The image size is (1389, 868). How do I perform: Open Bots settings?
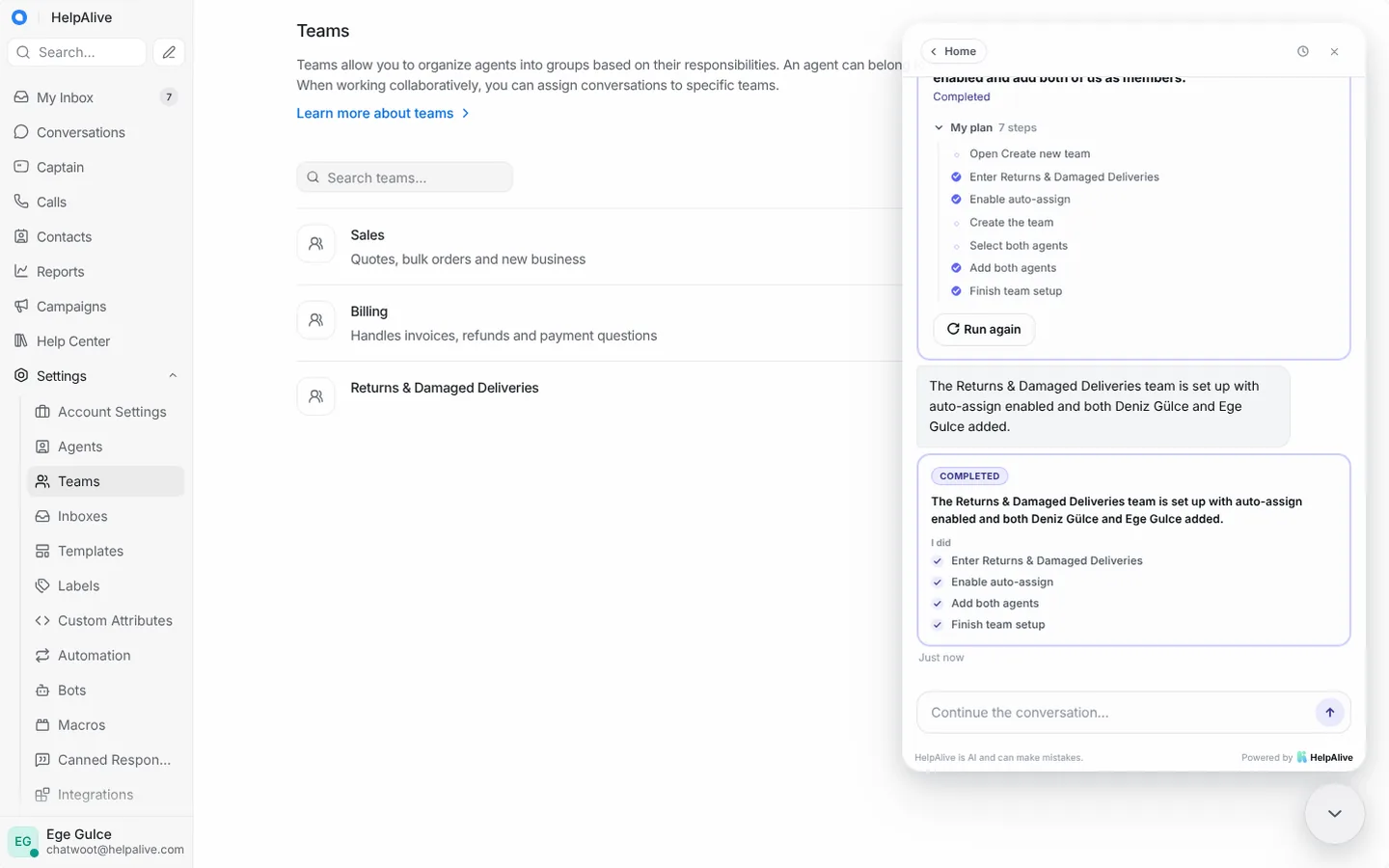click(106, 690)
